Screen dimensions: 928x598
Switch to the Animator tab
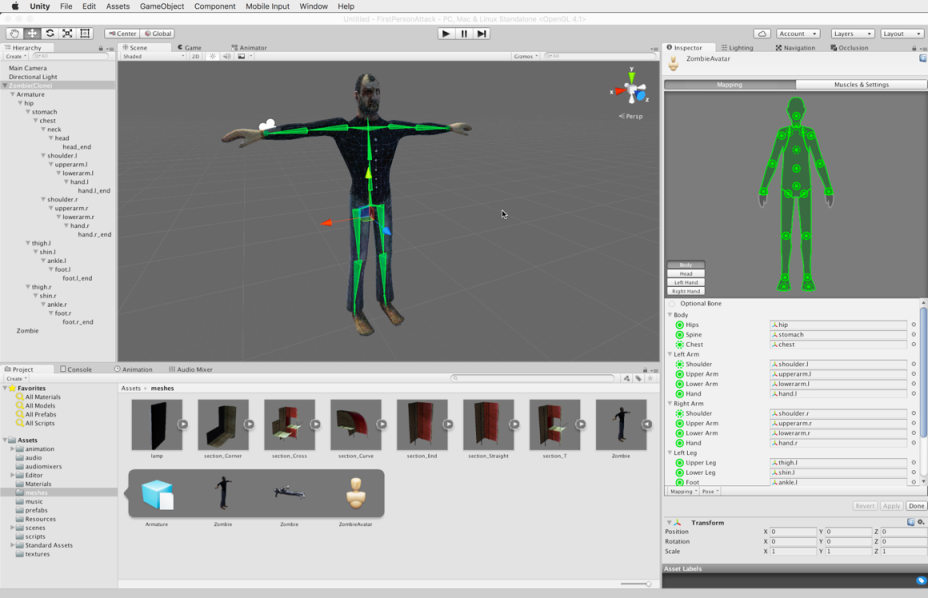point(249,47)
